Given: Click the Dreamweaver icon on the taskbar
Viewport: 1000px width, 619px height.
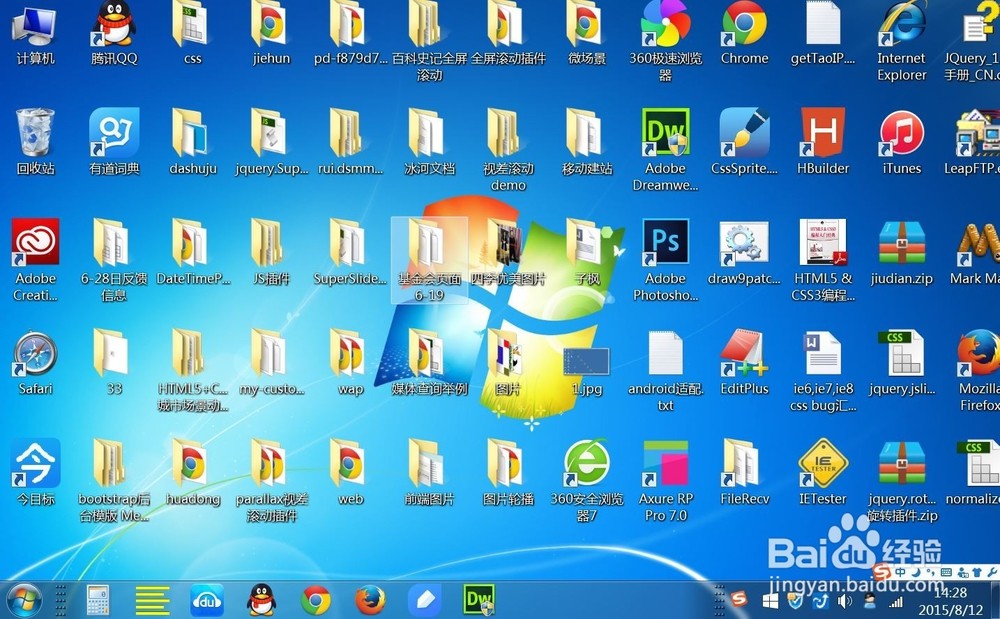Looking at the screenshot, I should coord(479,600).
